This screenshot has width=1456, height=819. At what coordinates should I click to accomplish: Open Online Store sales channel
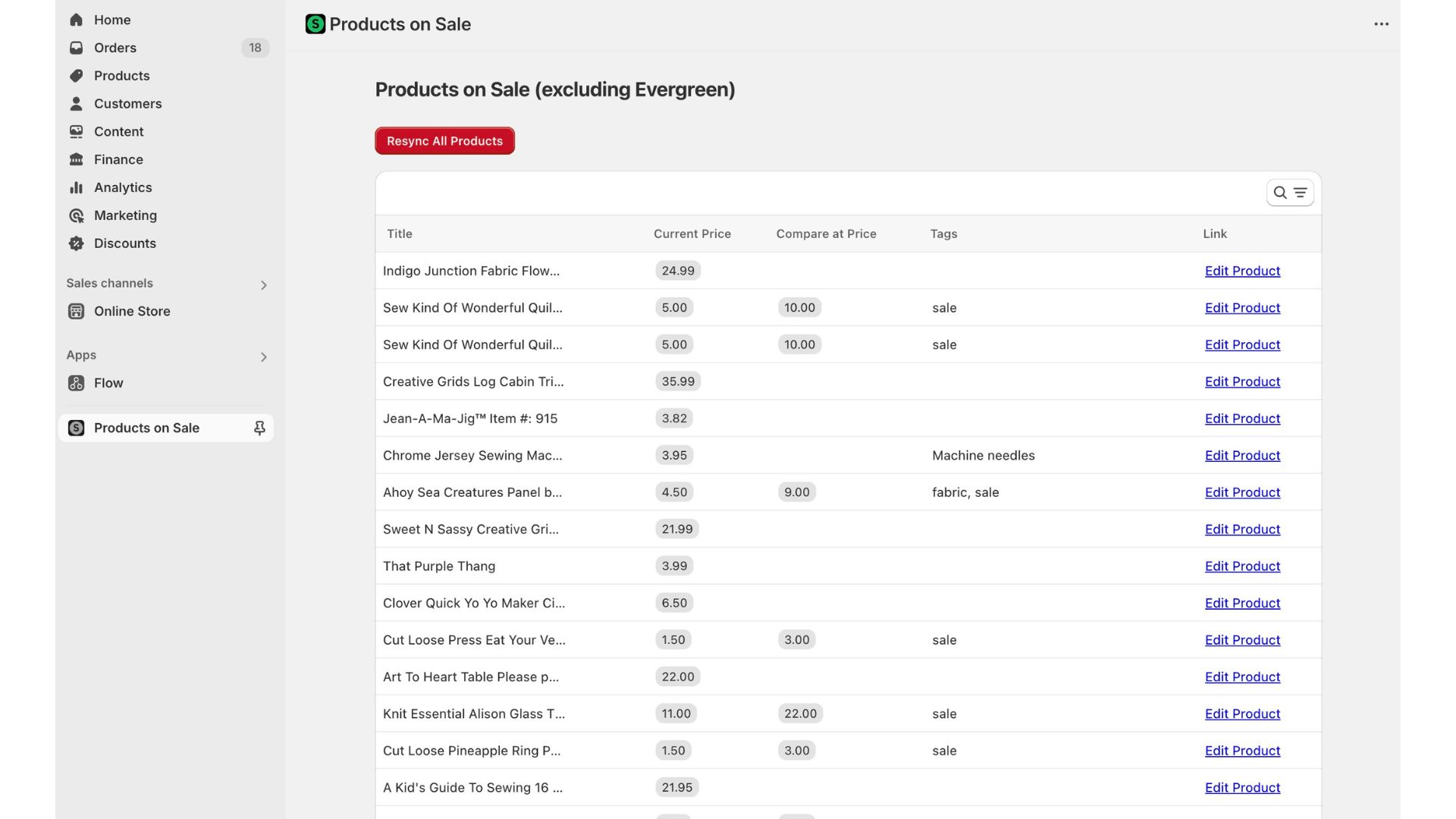(x=165, y=312)
